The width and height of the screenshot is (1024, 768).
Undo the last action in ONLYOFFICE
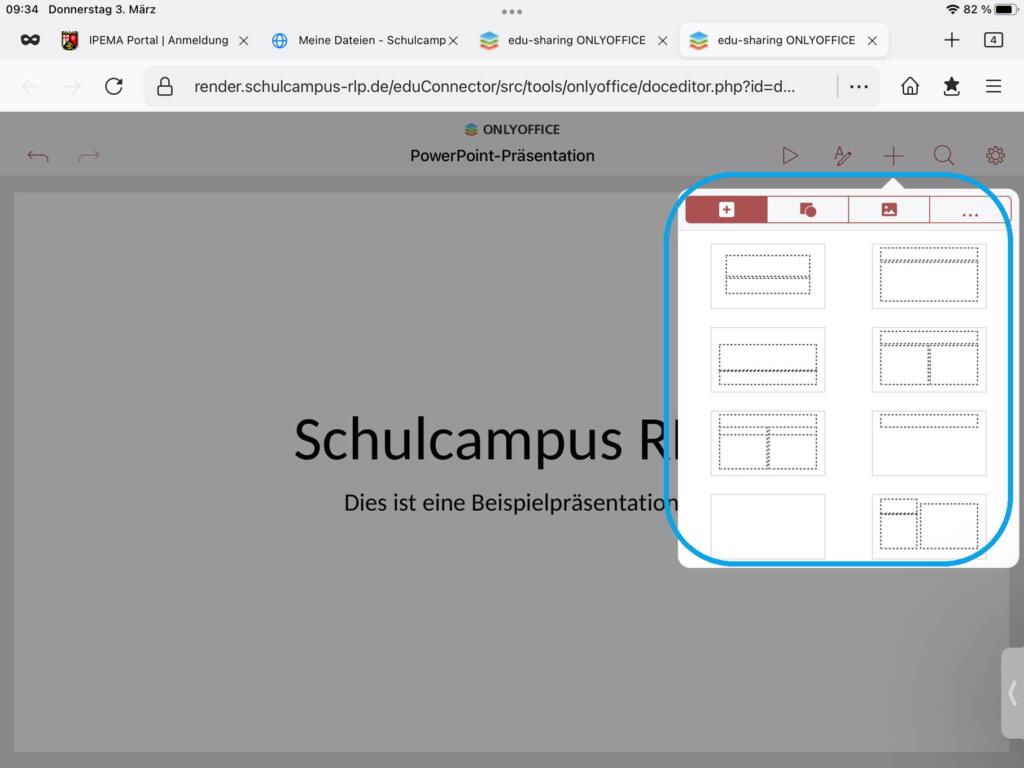pyautogui.click(x=38, y=155)
